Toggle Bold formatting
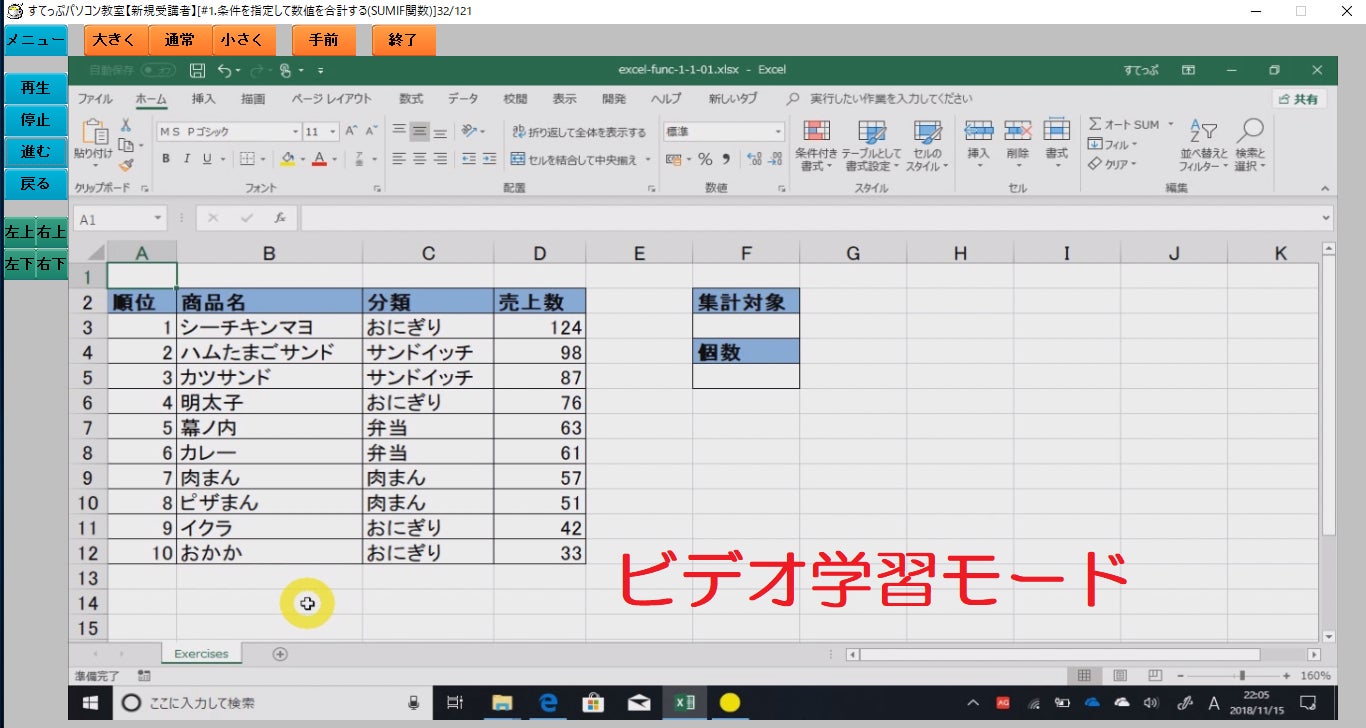1366x728 pixels. [166, 159]
